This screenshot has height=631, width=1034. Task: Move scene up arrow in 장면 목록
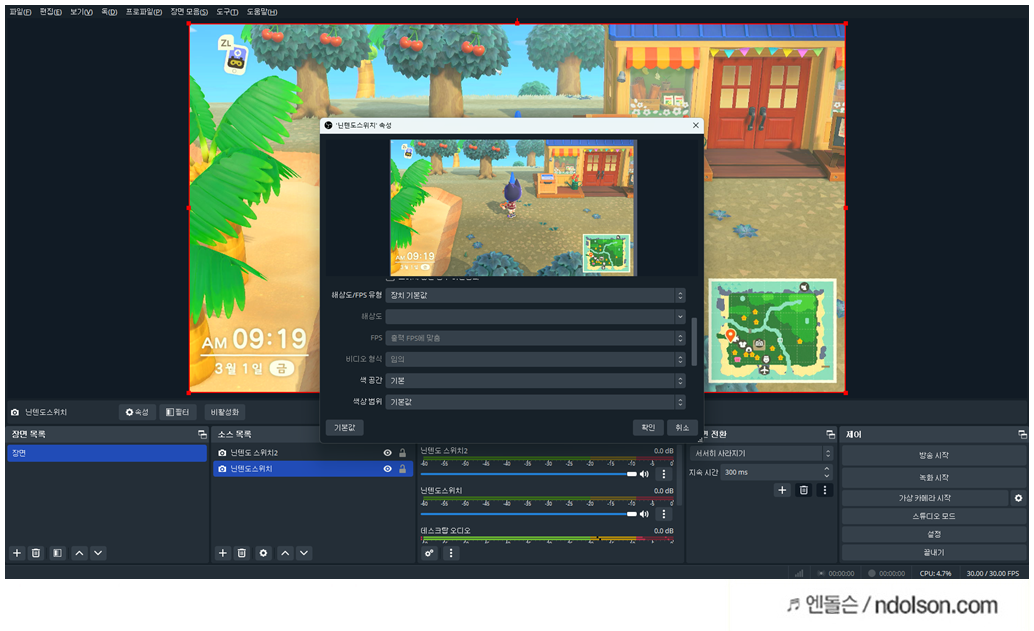[x=79, y=553]
